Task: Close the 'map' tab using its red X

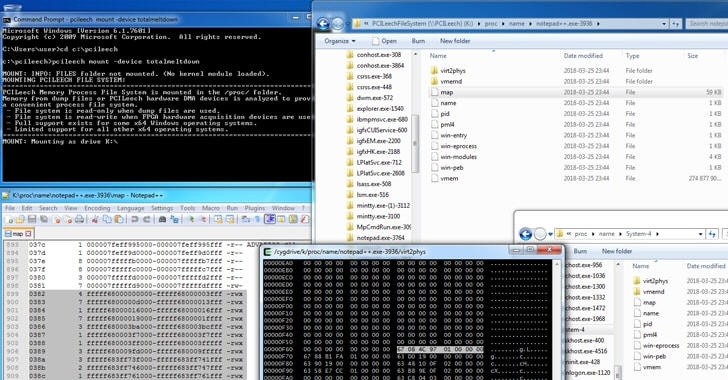Action: [28, 234]
